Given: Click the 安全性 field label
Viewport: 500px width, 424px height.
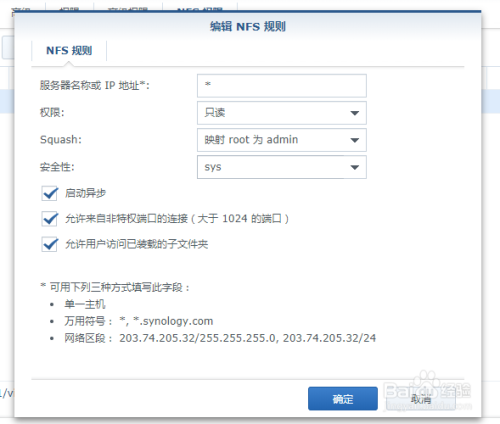Looking at the screenshot, I should click(x=57, y=167).
